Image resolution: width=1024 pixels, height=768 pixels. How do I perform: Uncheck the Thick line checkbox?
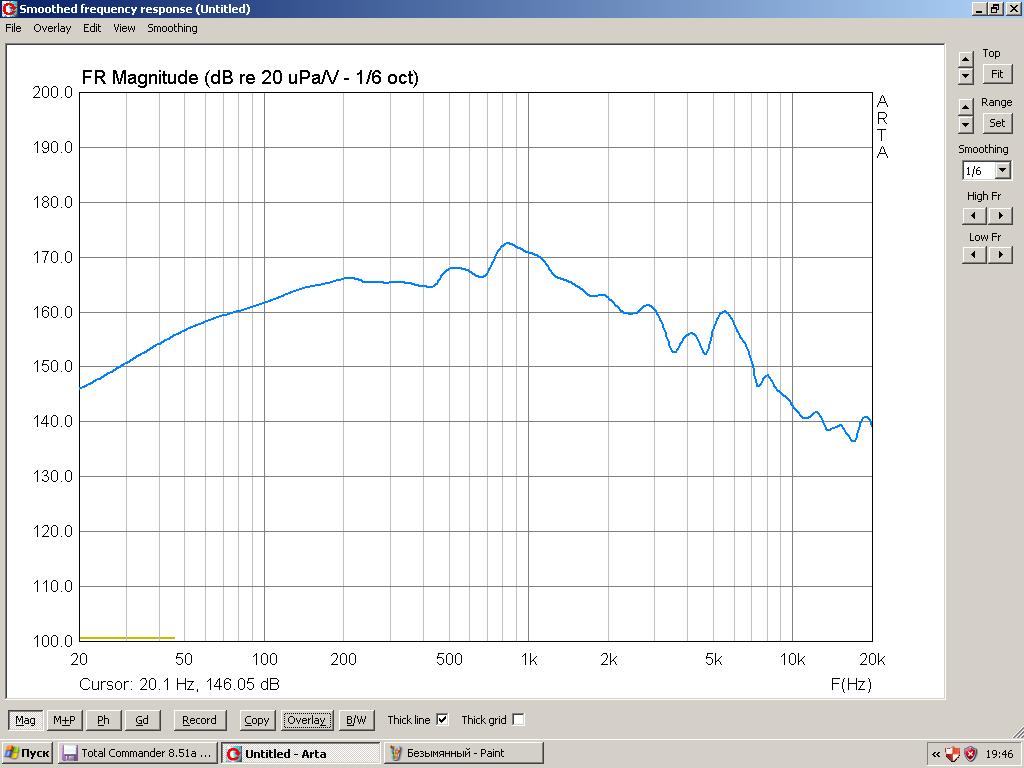(442, 720)
